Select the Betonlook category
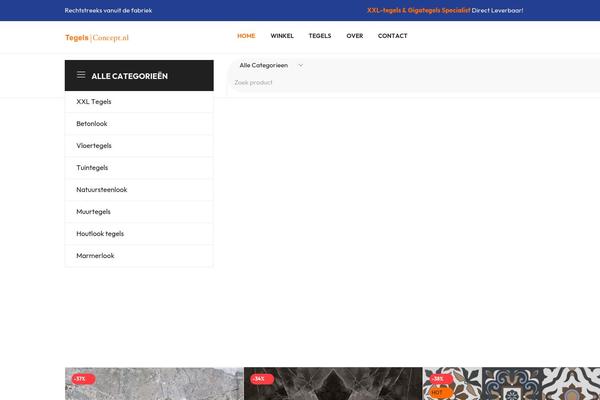 tap(139, 124)
